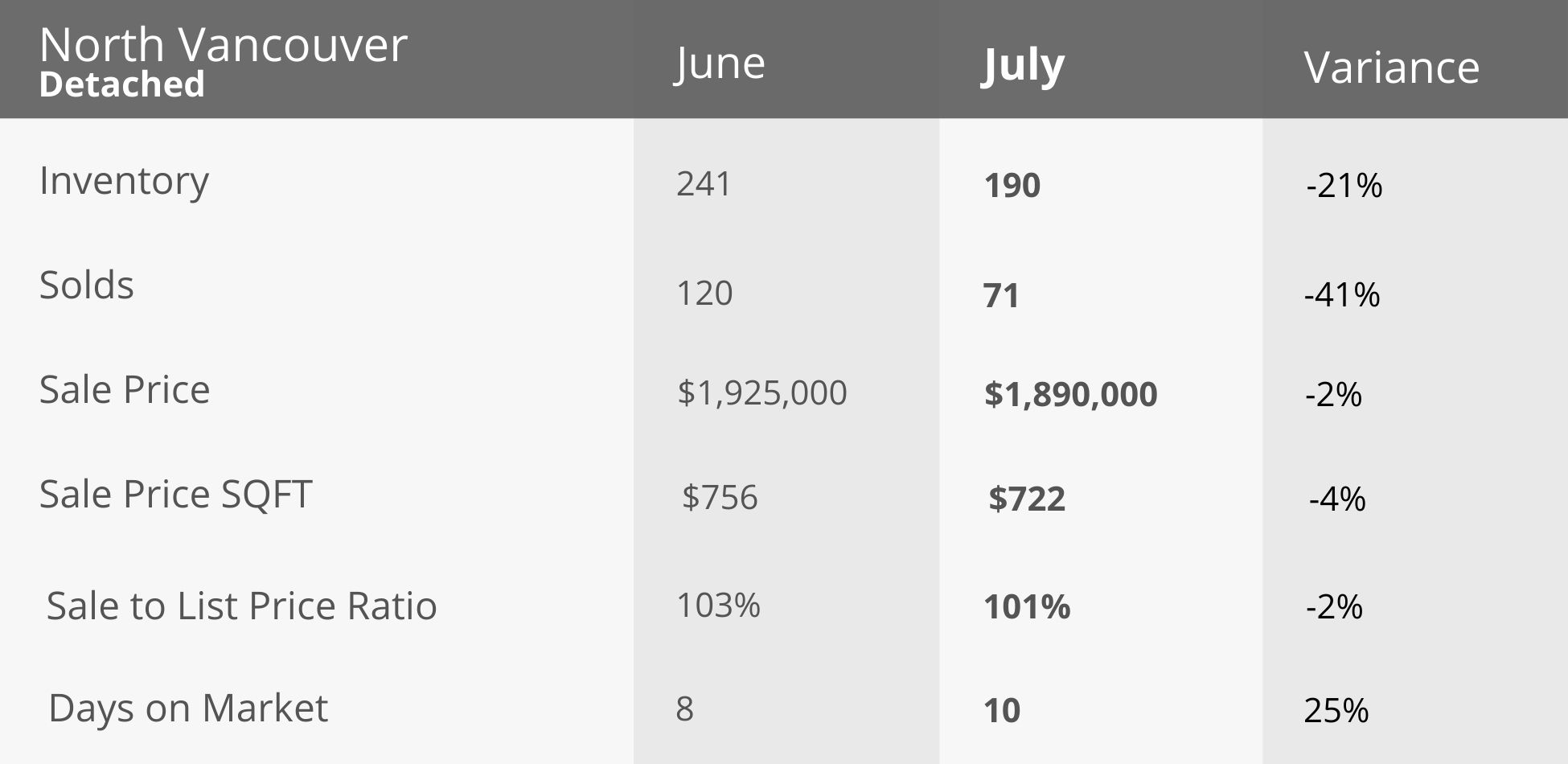Click June inventory value 241
Image resolution: width=1568 pixels, height=764 pixels.
[704, 184]
